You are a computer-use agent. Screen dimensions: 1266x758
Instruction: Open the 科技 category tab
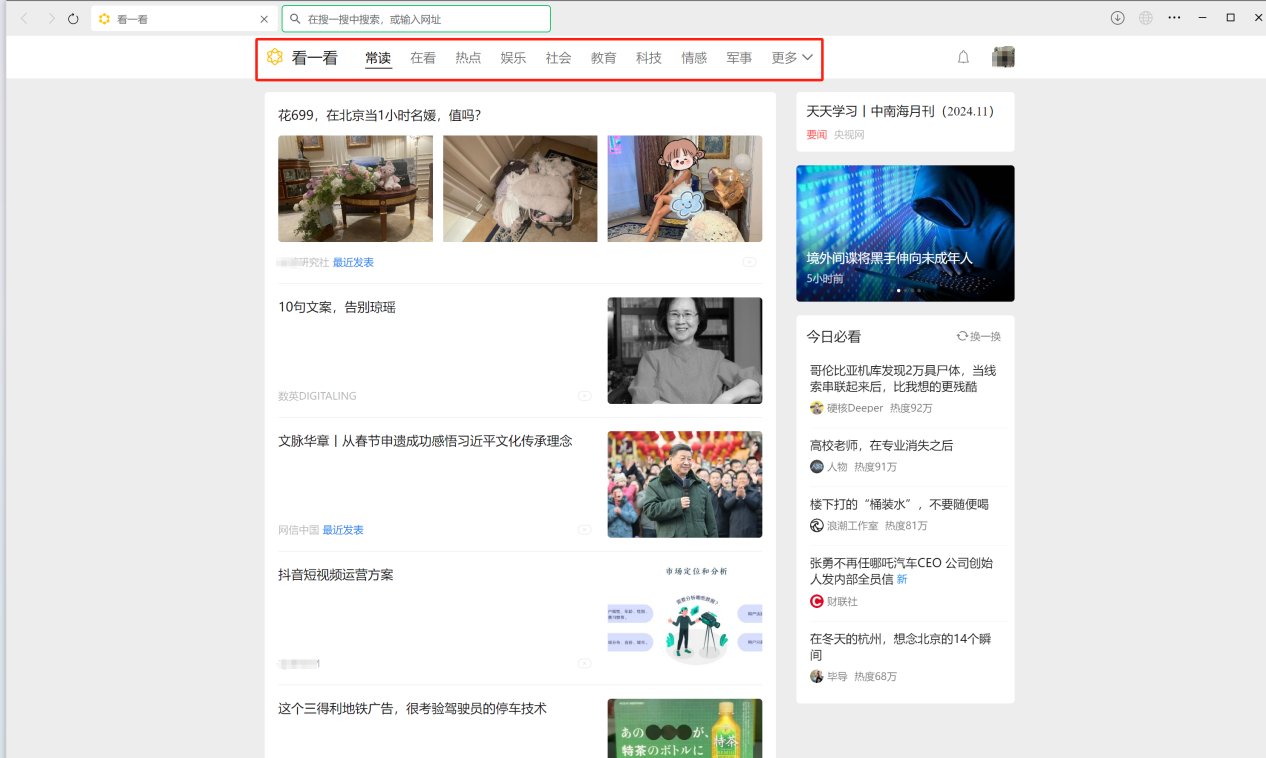(649, 58)
